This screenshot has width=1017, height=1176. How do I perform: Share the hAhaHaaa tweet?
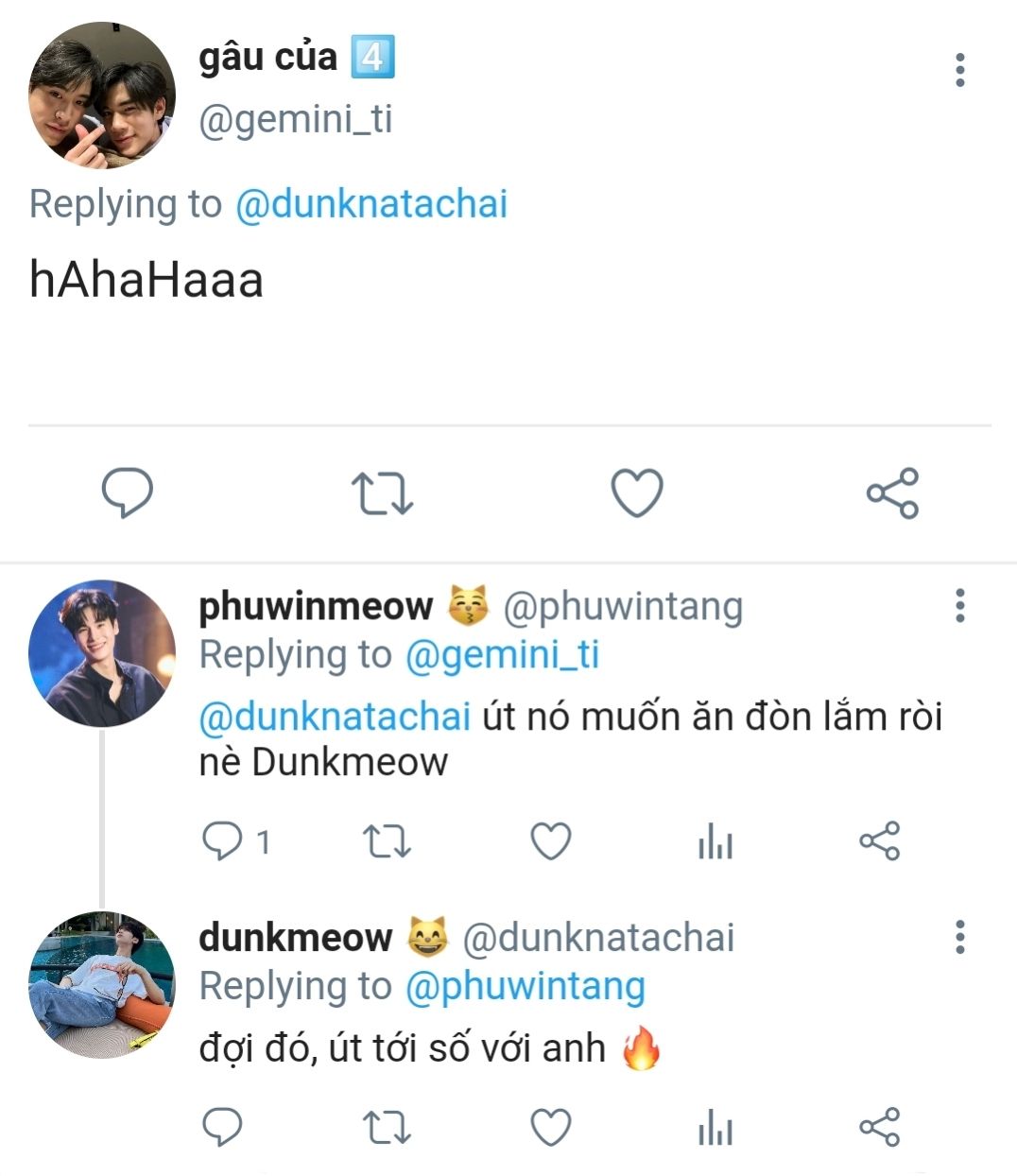point(892,493)
